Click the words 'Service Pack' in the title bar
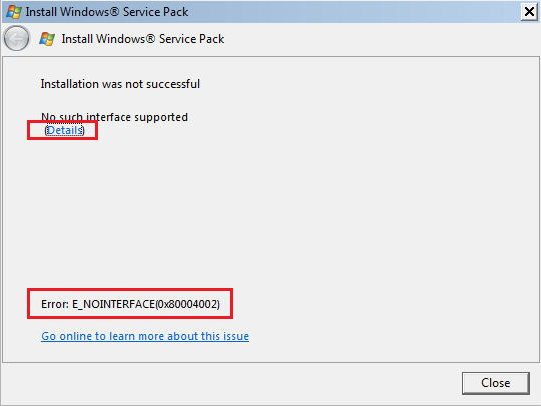This screenshot has width=541, height=406. click(x=156, y=12)
